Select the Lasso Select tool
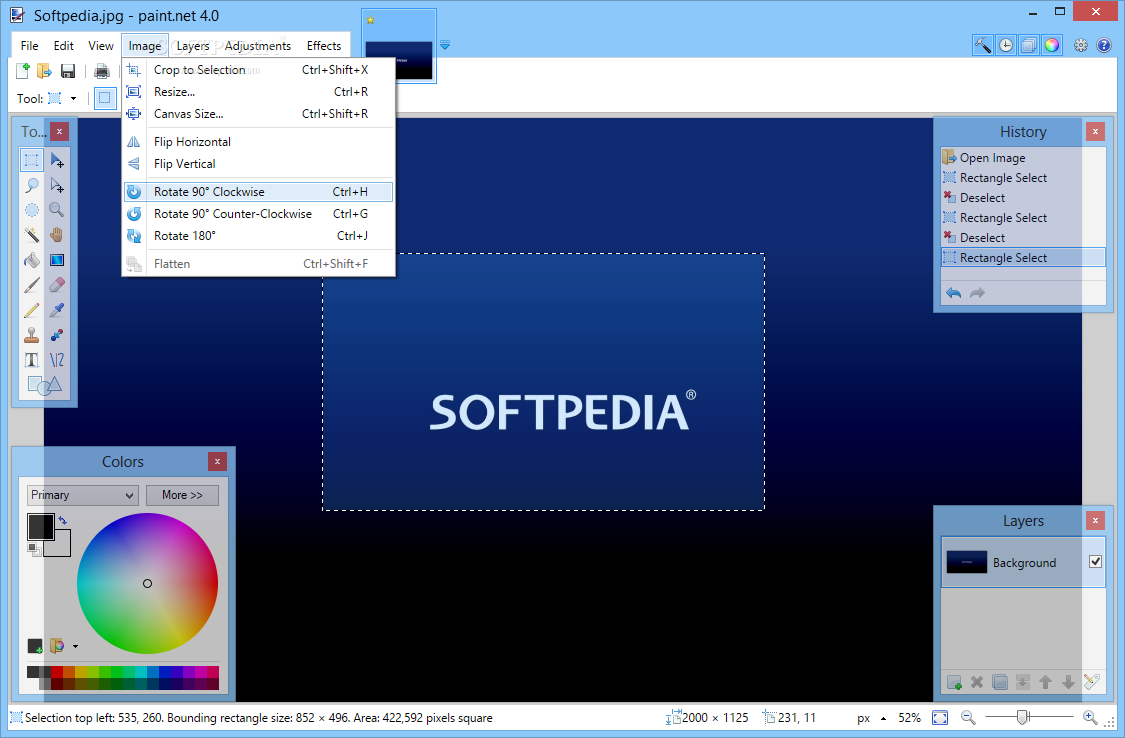1125x738 pixels. click(32, 185)
